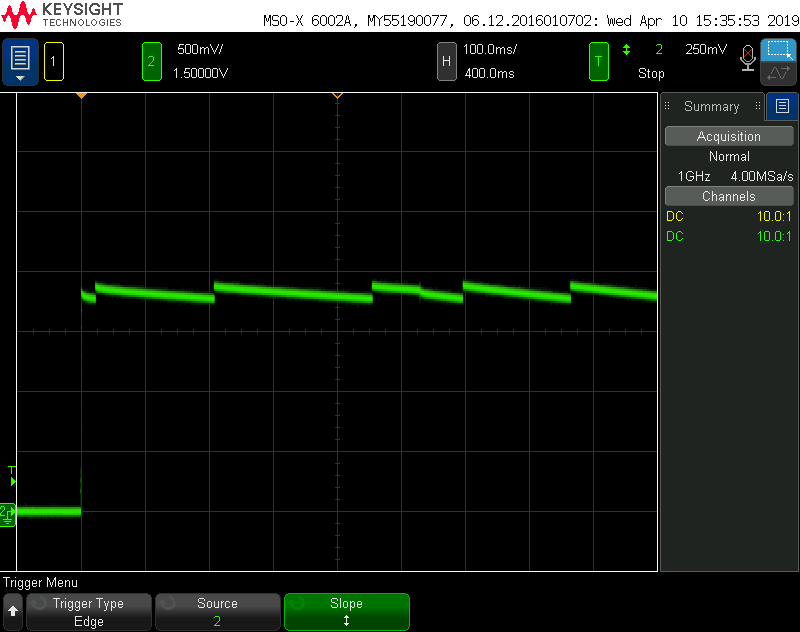
Task: Change the trigger Source softkey
Action: point(217,612)
